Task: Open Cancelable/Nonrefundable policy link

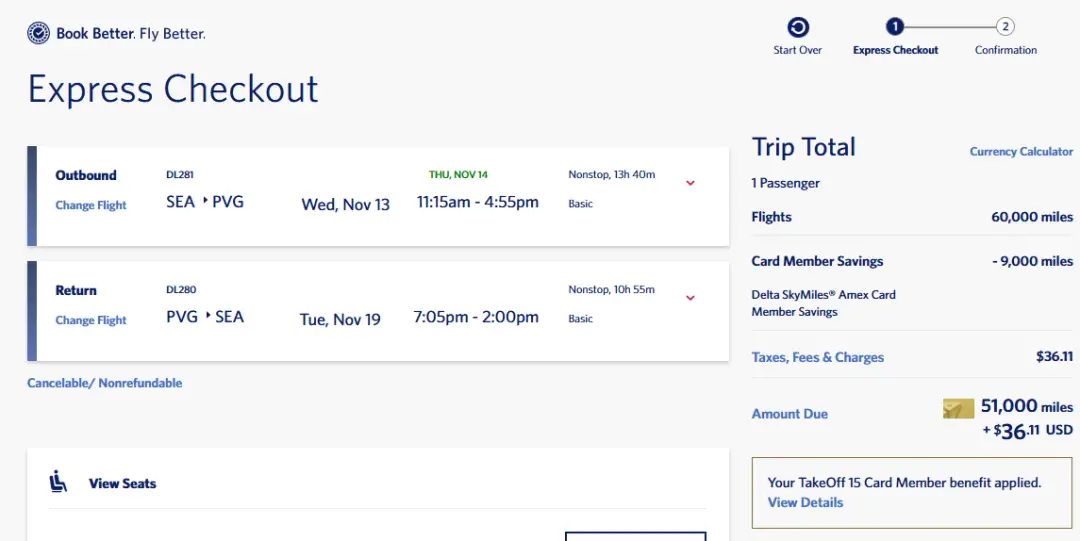Action: point(105,383)
